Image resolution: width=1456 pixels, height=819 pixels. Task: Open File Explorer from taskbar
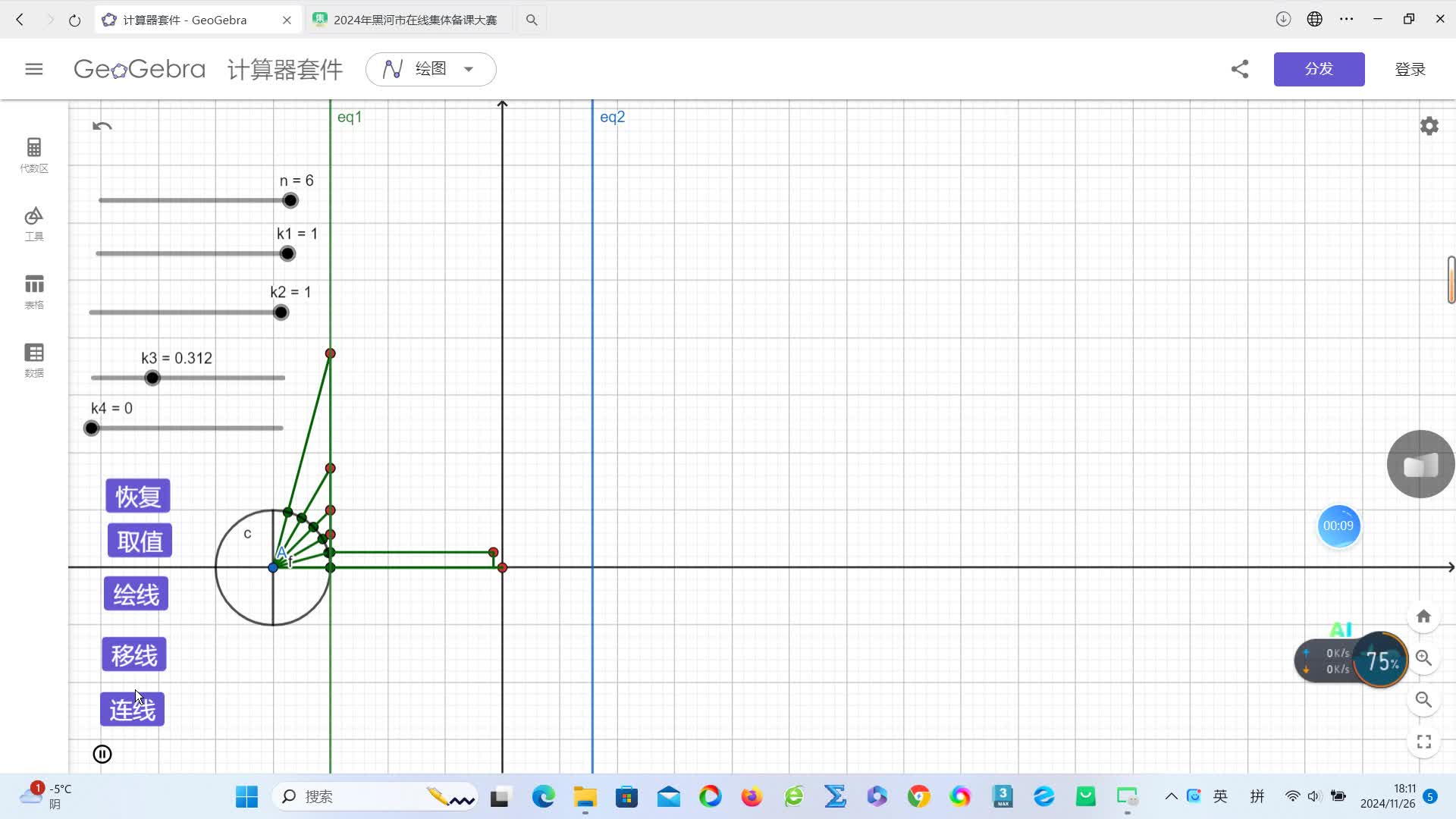pos(585,796)
